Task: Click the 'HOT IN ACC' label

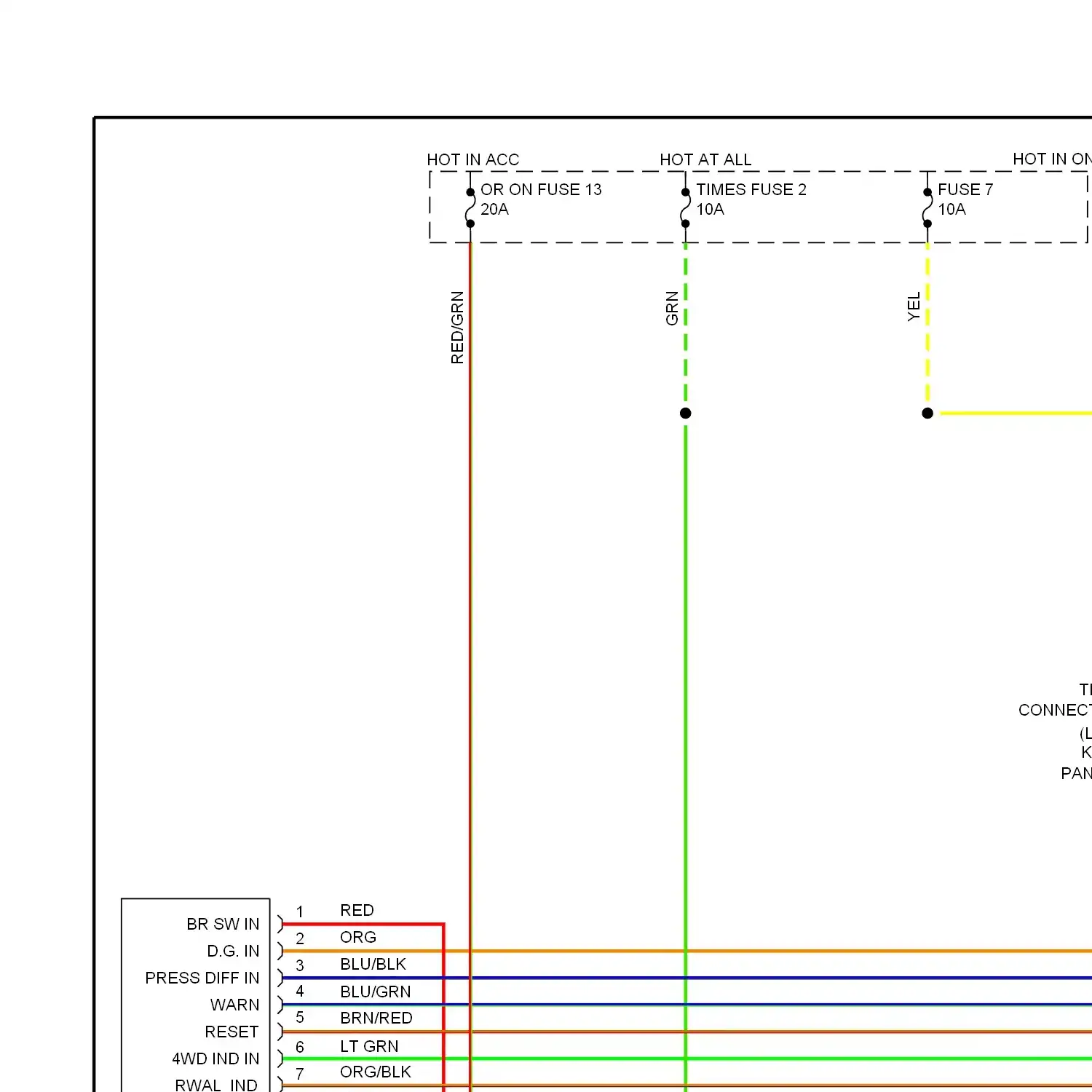Action: pos(473,159)
